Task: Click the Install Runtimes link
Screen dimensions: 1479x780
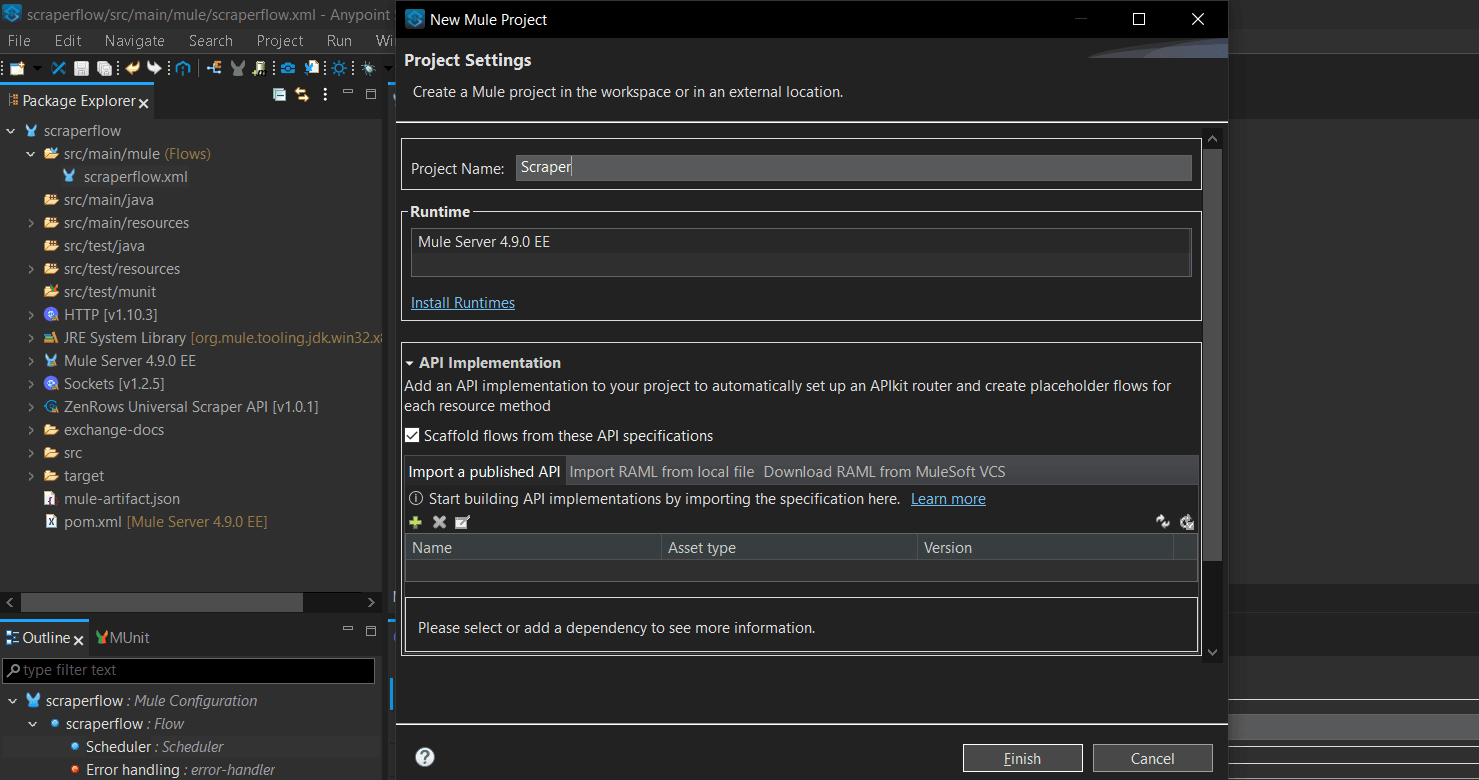Action: tap(463, 303)
